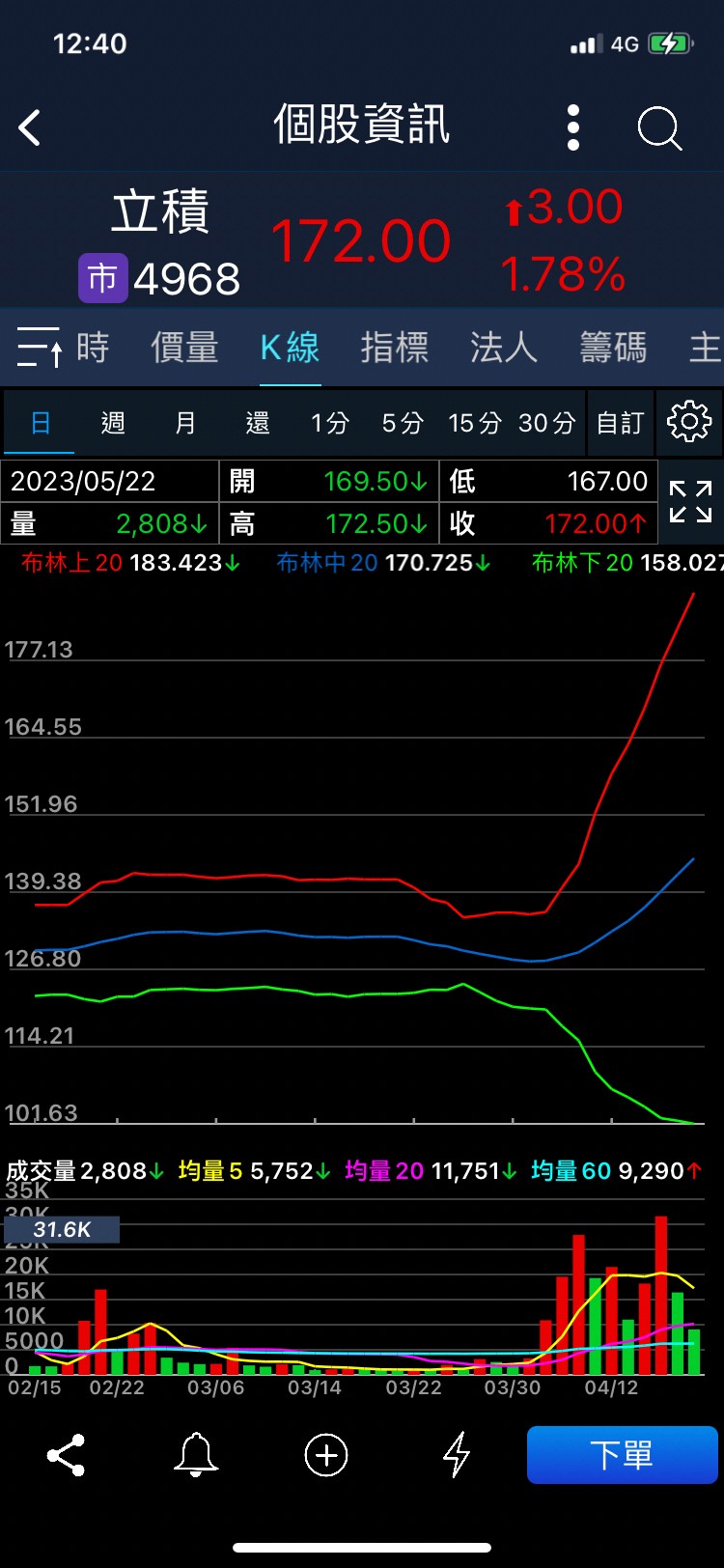Select the 月 monthly period

tap(185, 423)
